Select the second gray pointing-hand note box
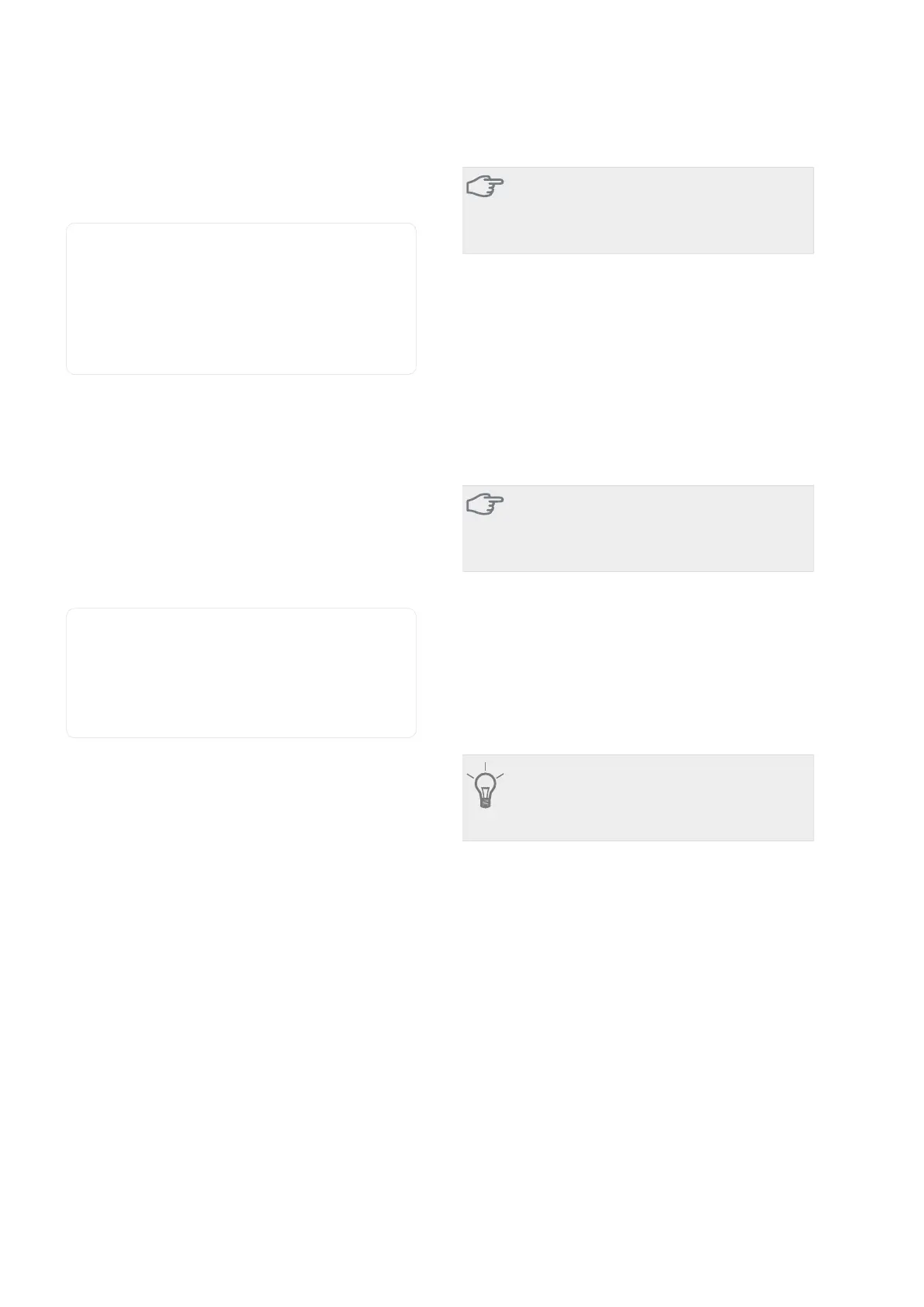The width and height of the screenshot is (924, 1307). pos(638,529)
